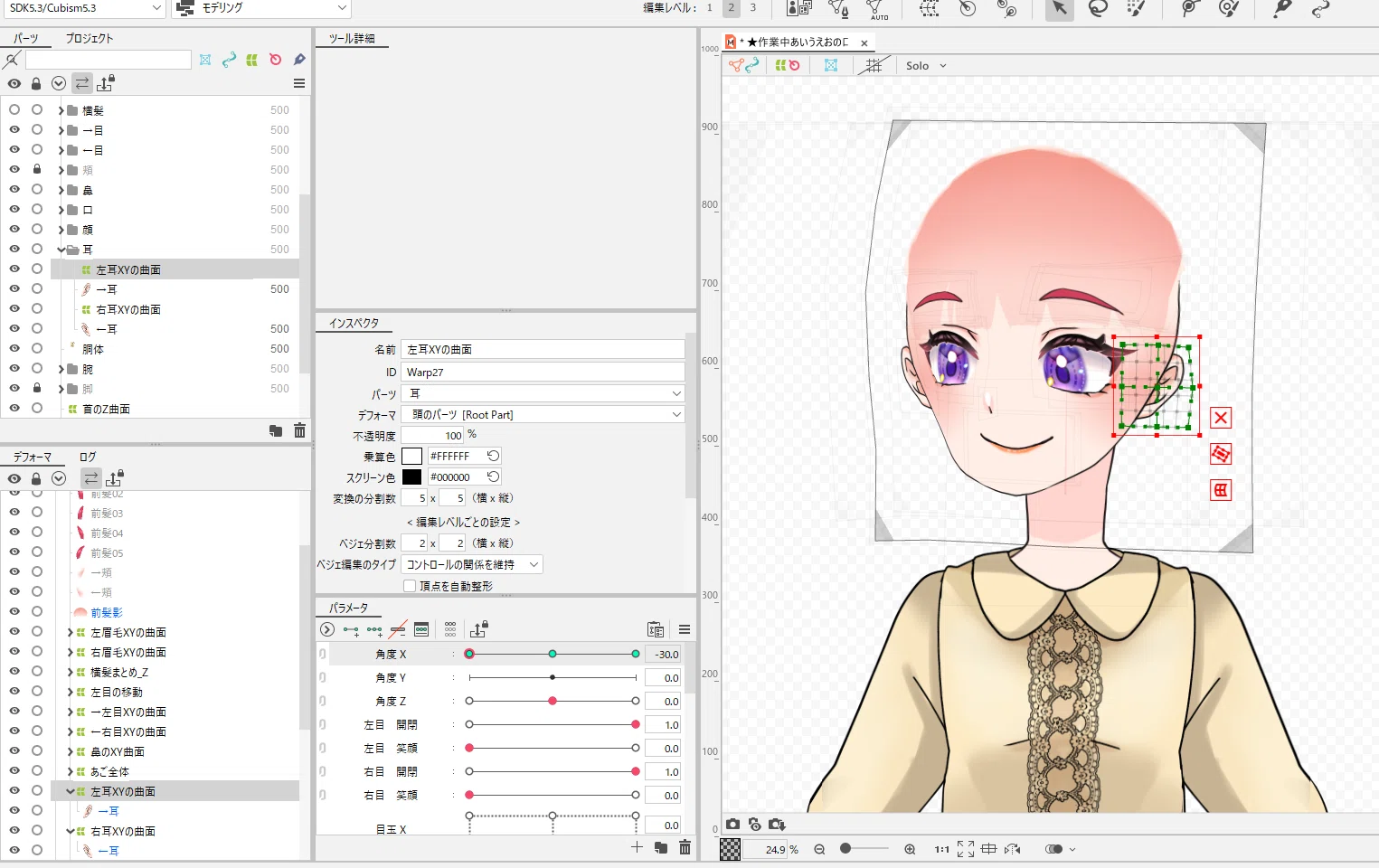Select the lasso selection tool
The height and width of the screenshot is (868, 1379).
pyautogui.click(x=1098, y=9)
